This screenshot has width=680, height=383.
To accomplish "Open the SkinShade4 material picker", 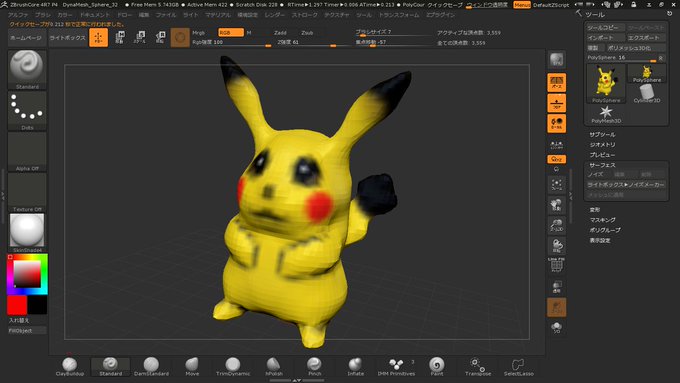I will (x=27, y=233).
